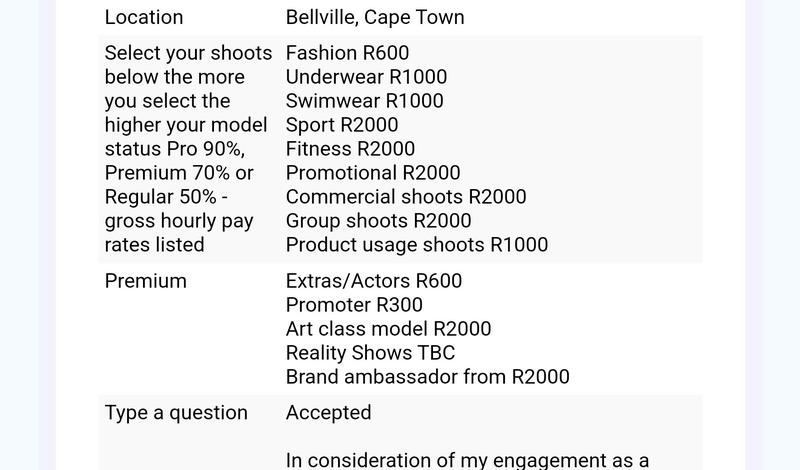Click Commercial shoots R2000 text
This screenshot has height=470, width=800.
click(x=406, y=197)
